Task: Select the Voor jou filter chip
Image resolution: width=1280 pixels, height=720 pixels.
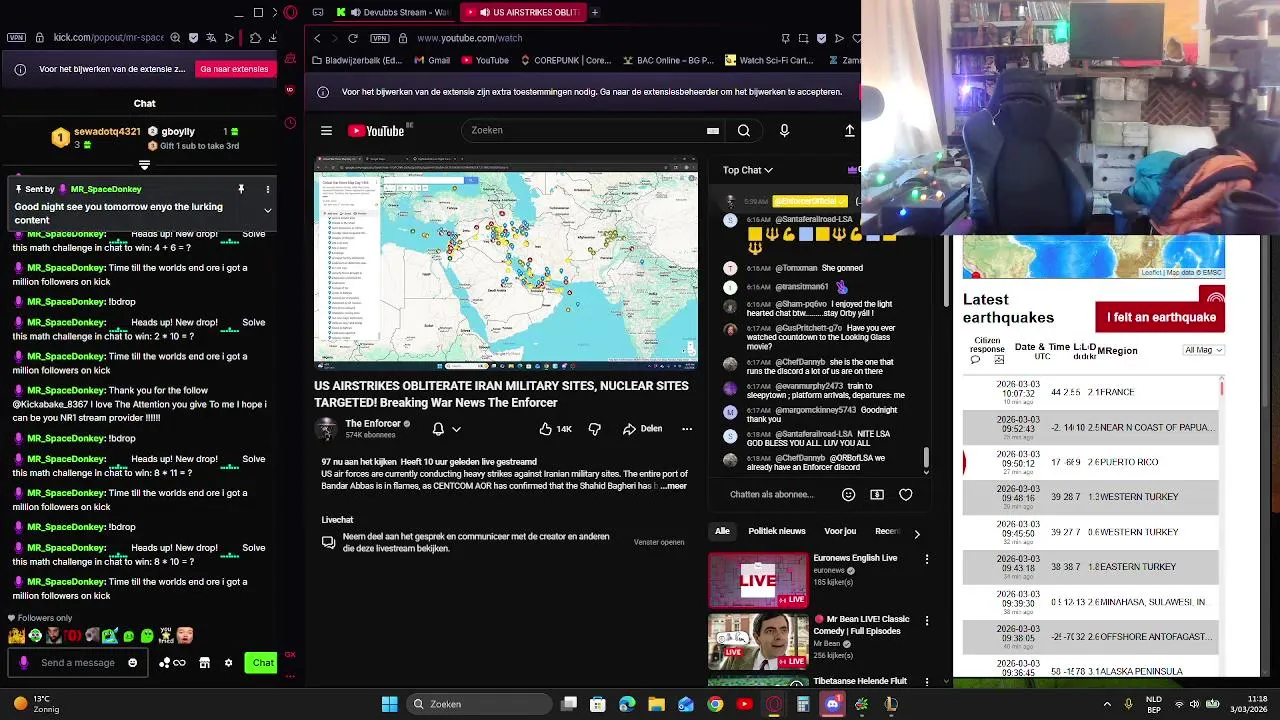Action: click(x=840, y=532)
